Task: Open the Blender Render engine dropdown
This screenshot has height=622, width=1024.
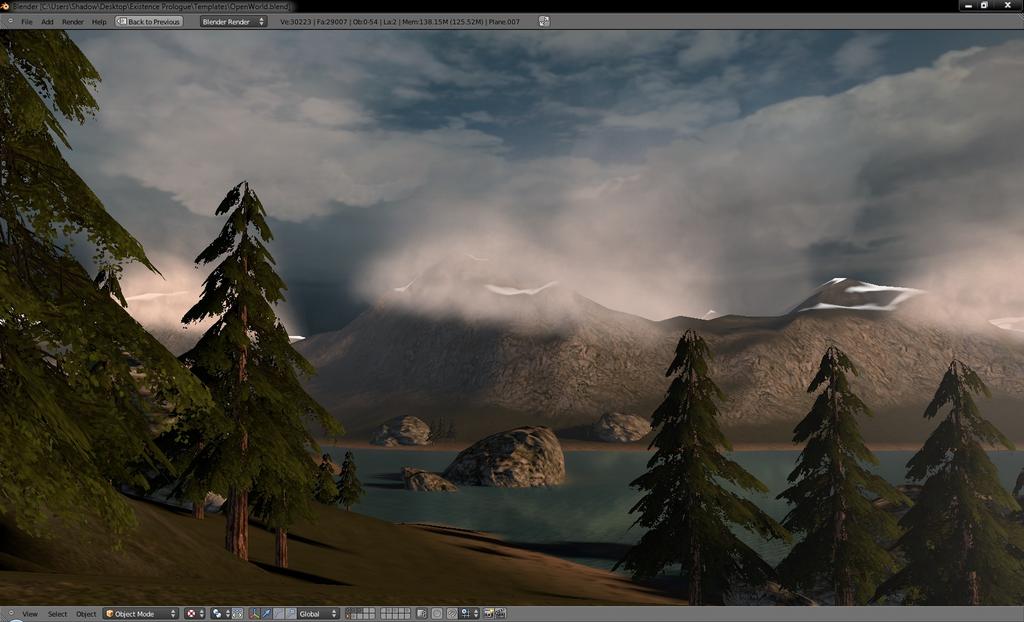Action: [x=233, y=22]
